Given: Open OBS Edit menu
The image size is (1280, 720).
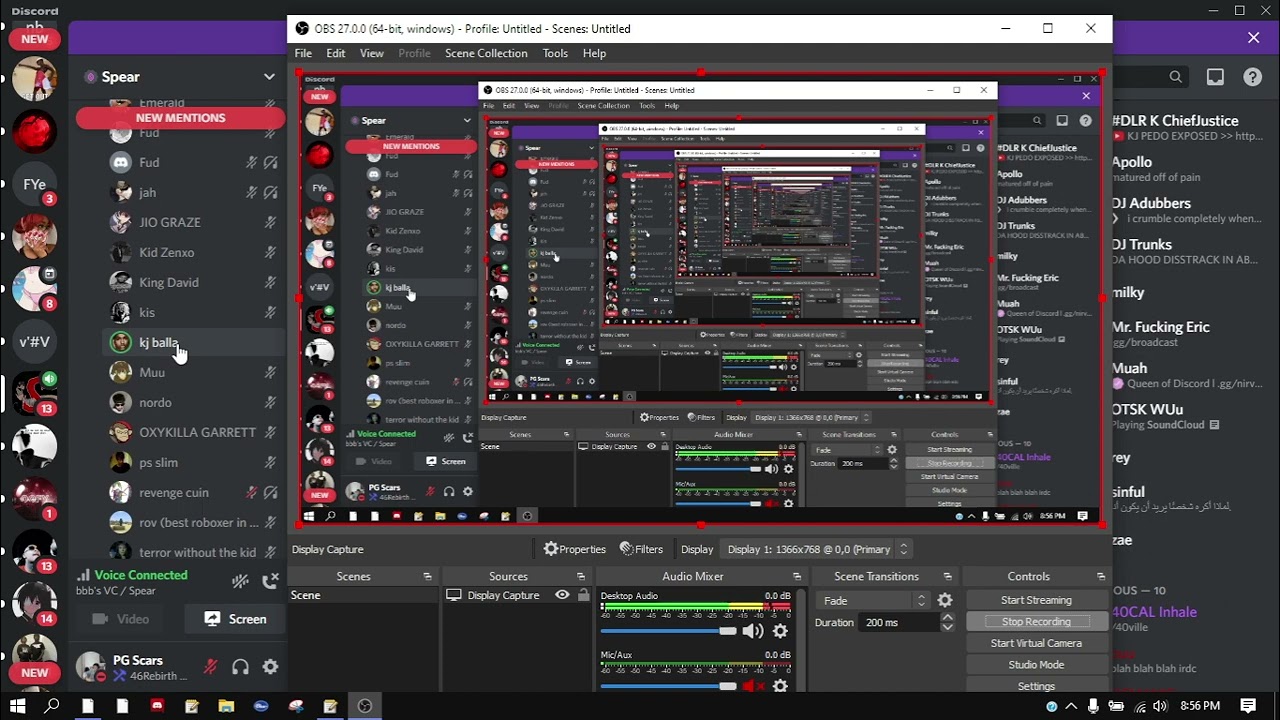Looking at the screenshot, I should click(x=336, y=53).
